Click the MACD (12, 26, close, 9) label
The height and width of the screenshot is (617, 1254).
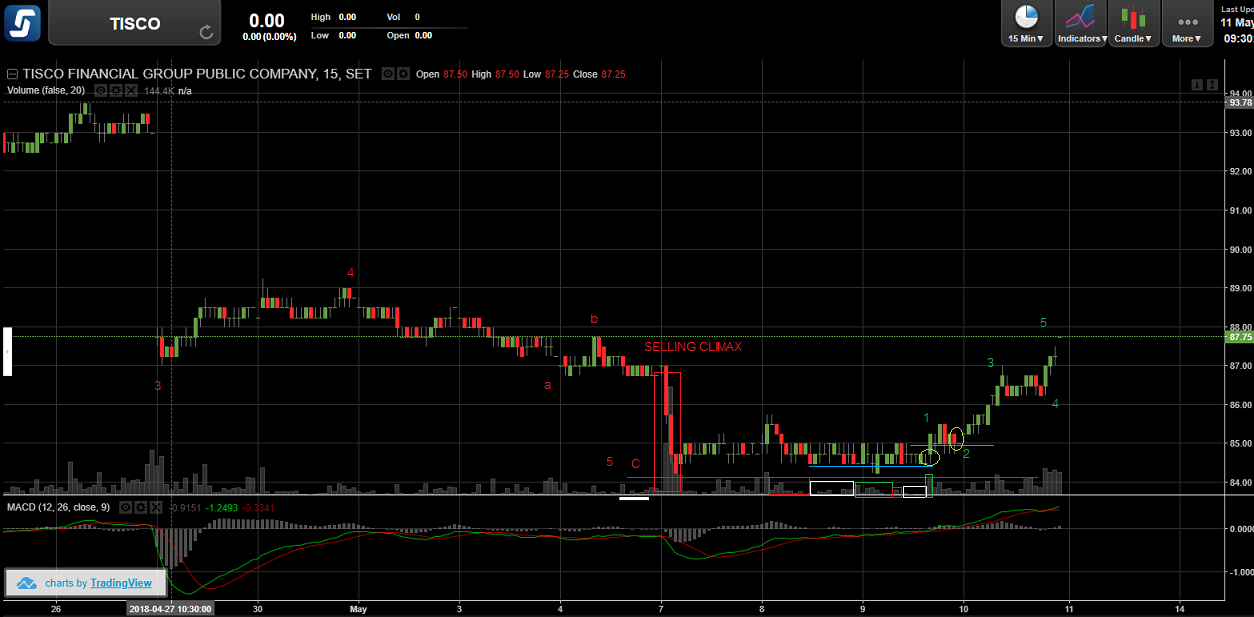click(x=60, y=507)
